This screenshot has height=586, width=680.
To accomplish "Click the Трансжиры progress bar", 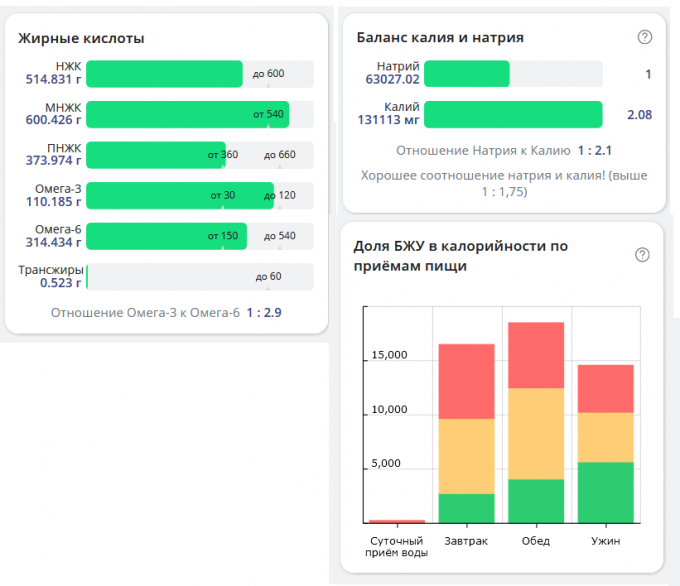I will [200, 276].
